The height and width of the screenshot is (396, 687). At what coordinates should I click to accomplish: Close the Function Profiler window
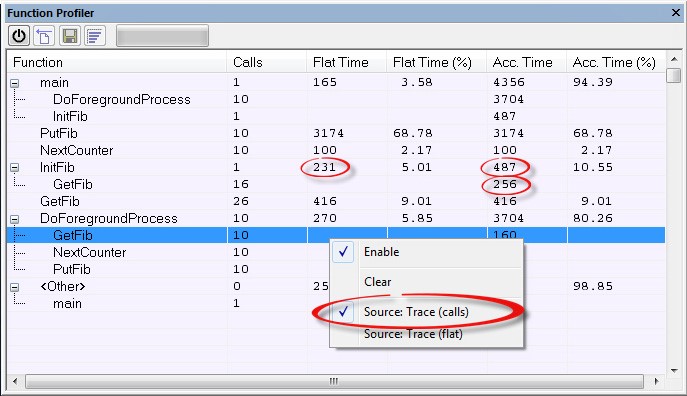(x=676, y=13)
